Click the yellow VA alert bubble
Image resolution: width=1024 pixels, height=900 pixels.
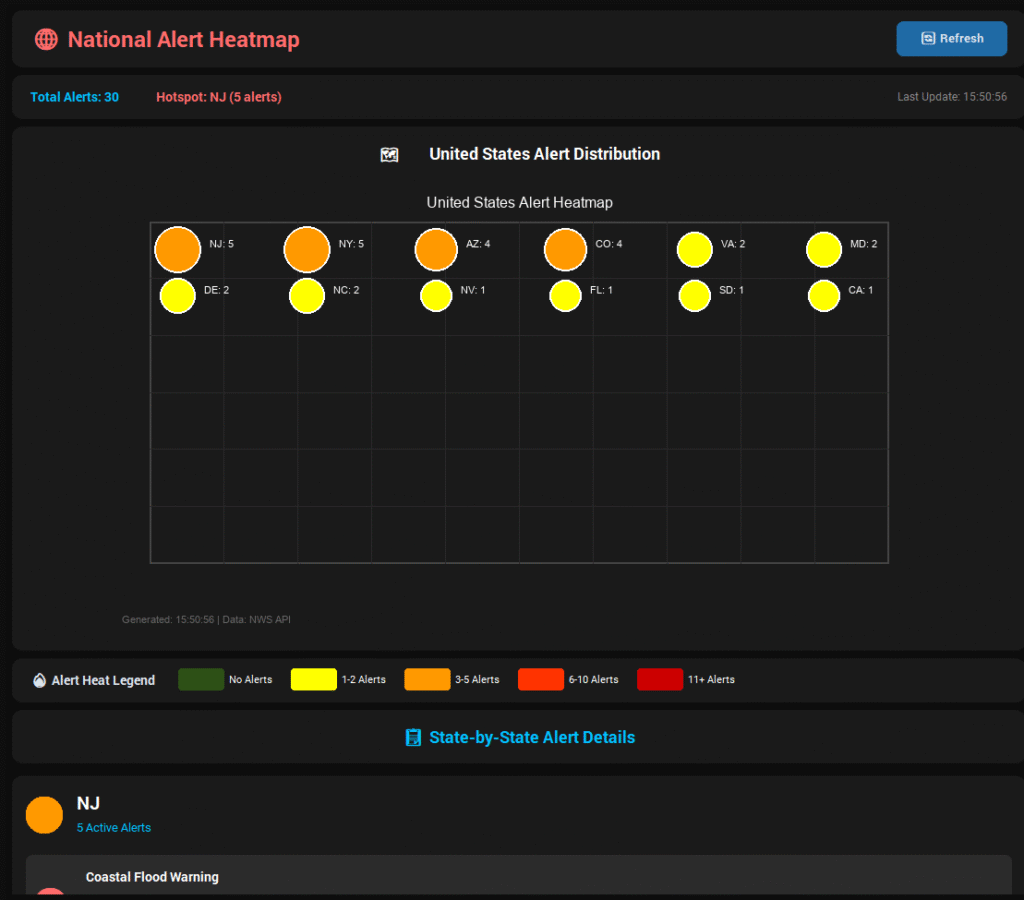695,249
